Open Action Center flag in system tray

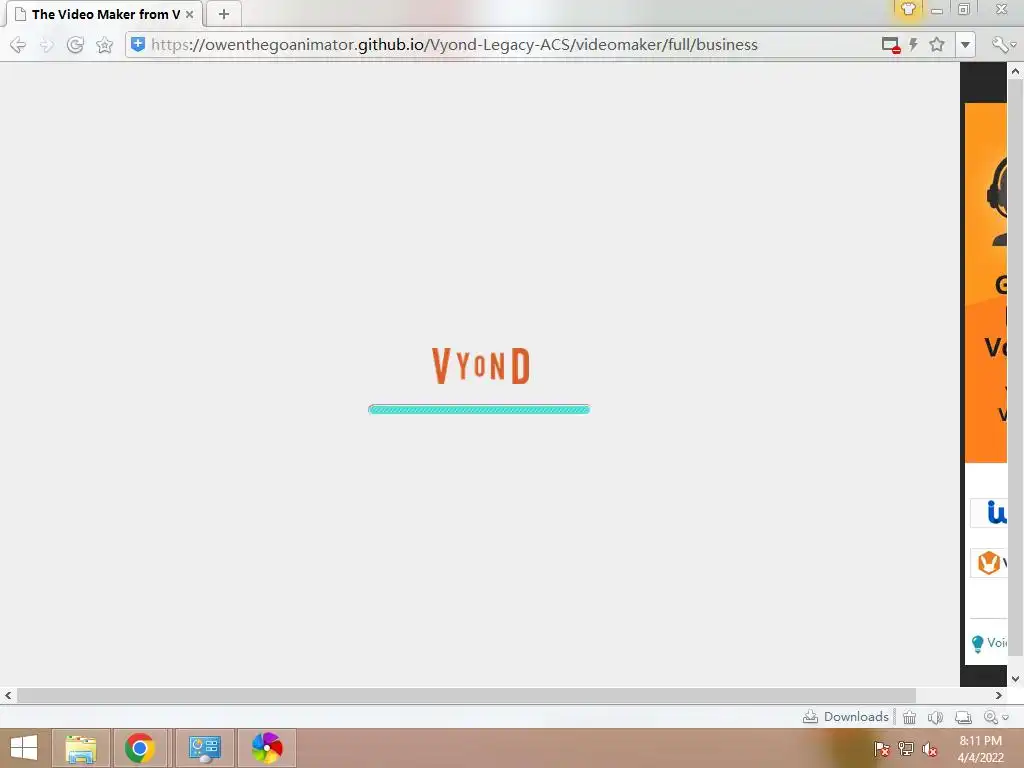[x=881, y=748]
